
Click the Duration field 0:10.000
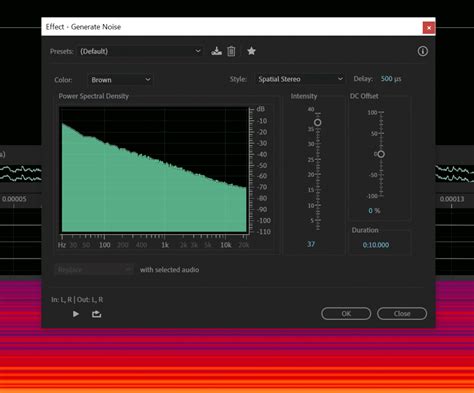tap(376, 245)
